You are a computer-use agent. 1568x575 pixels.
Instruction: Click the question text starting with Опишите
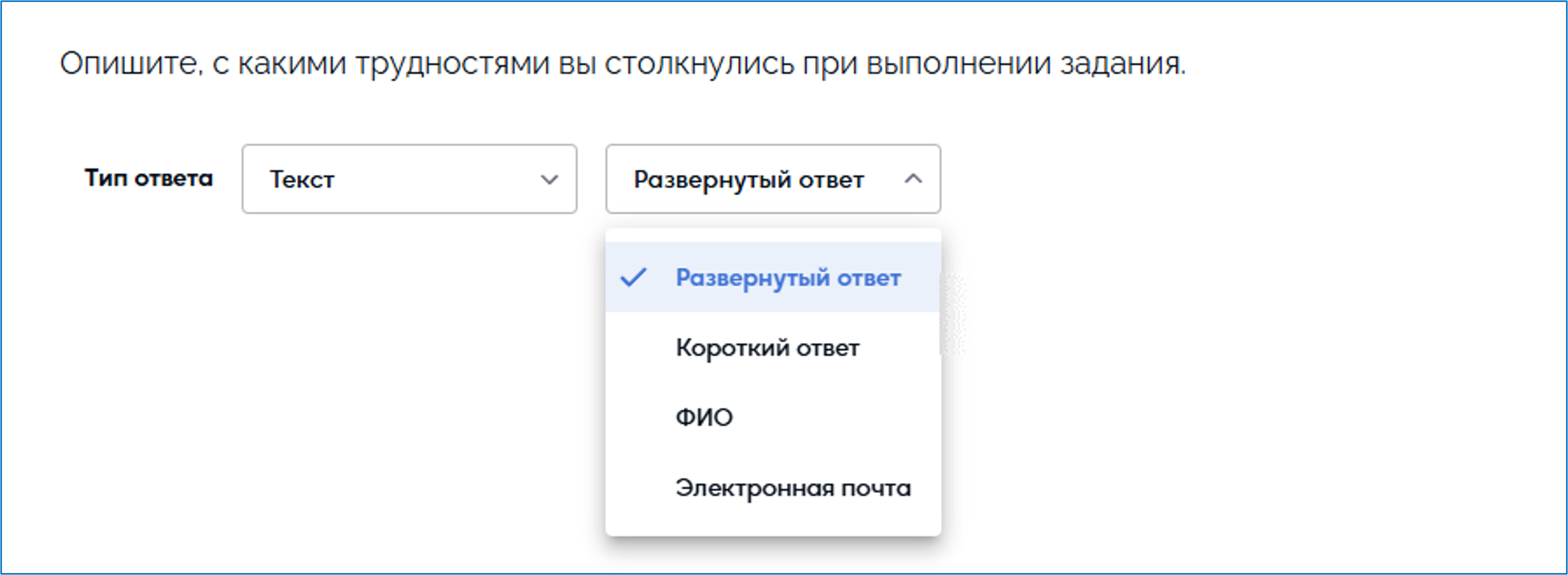(x=622, y=63)
